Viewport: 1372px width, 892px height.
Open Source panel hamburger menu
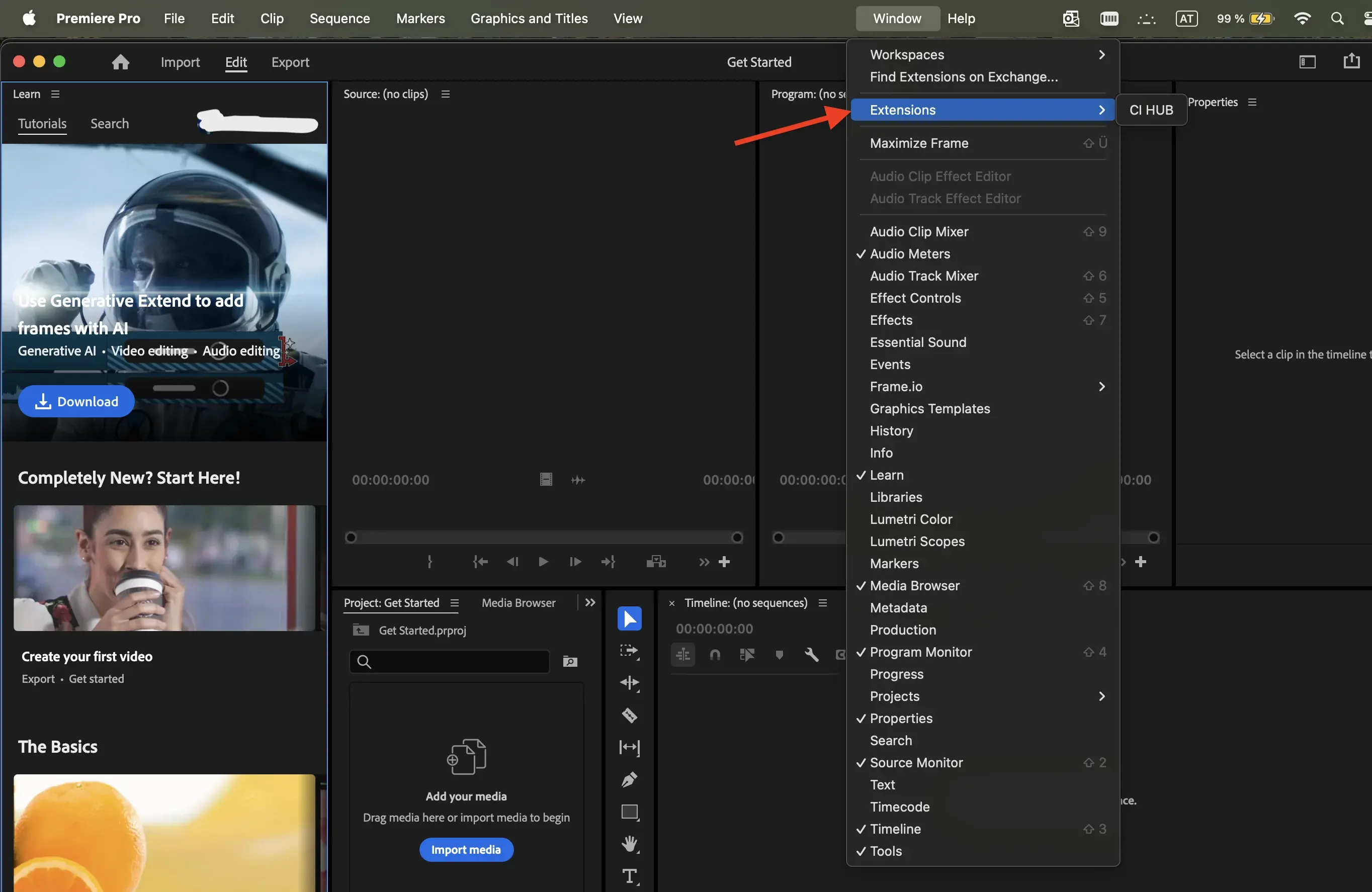coord(445,94)
